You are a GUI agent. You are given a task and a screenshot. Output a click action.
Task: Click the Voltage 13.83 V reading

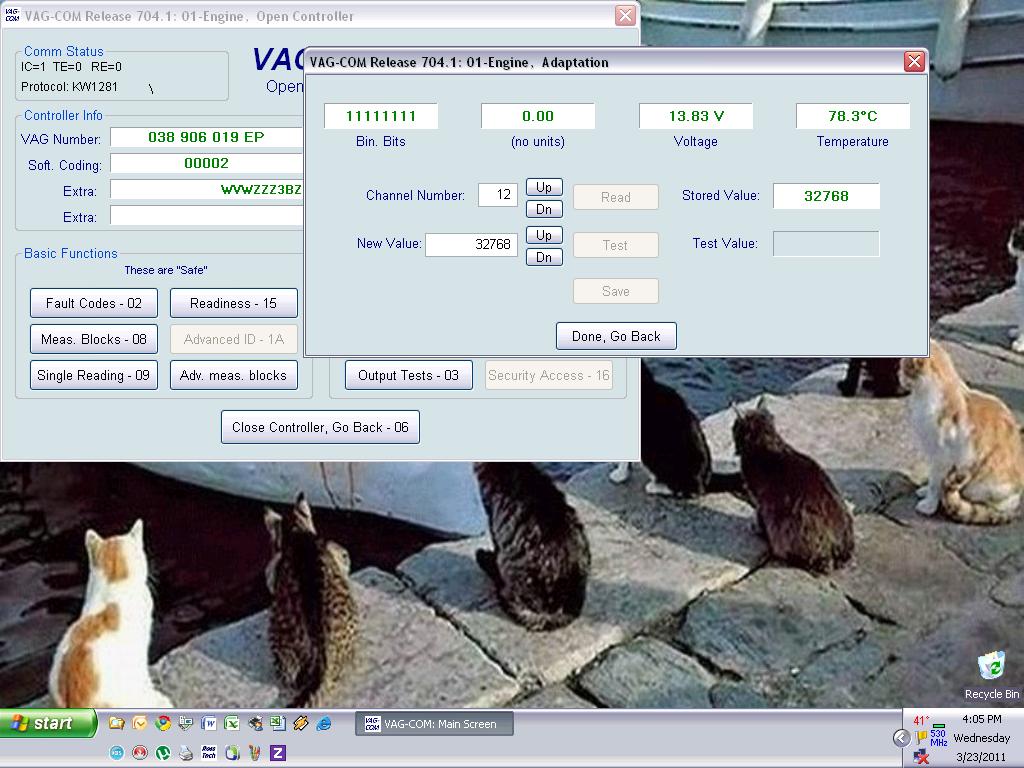(696, 116)
